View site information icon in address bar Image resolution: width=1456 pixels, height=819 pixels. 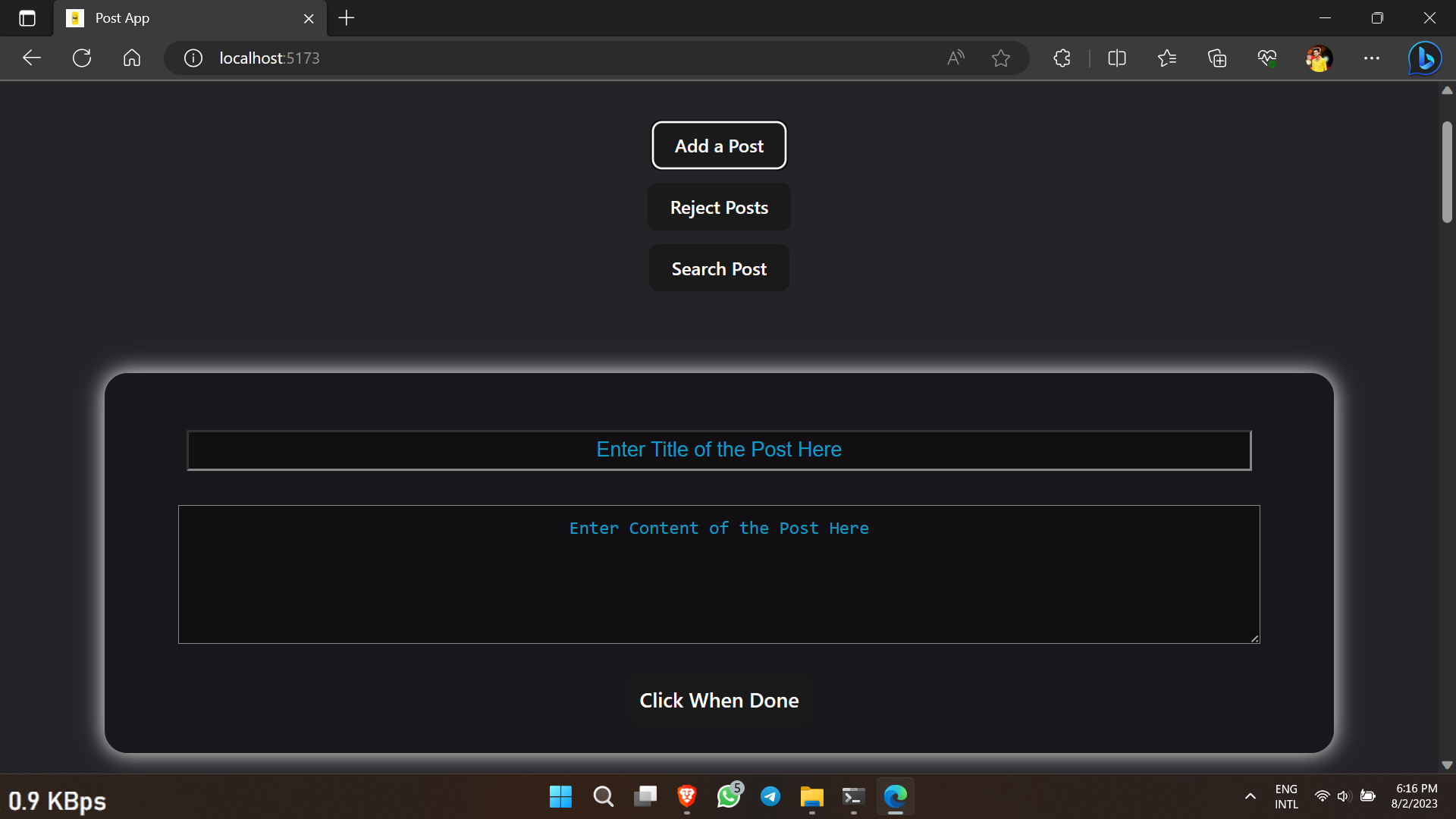[193, 58]
